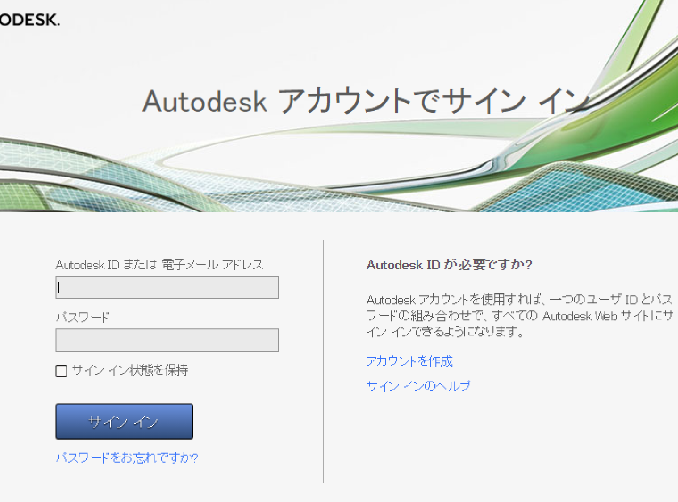Open the パスワードをお忘れですか? link
The image size is (678, 502).
pyautogui.click(x=127, y=458)
